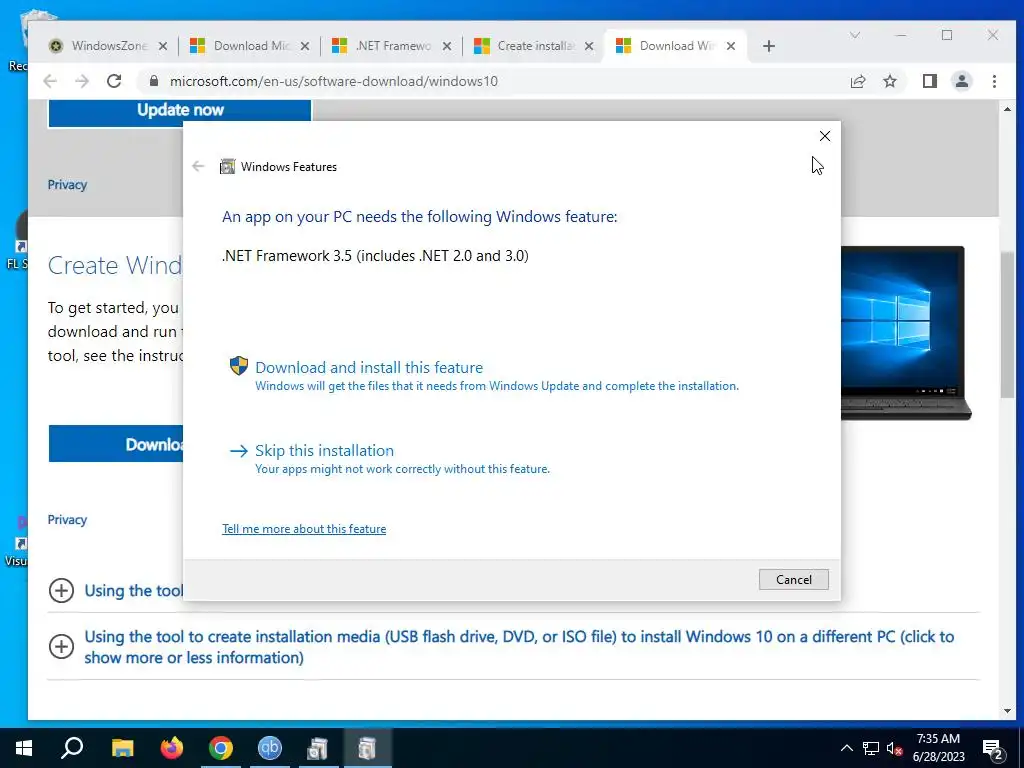The width and height of the screenshot is (1024, 768).
Task: Bookmark this page with star icon
Action: coord(889,81)
